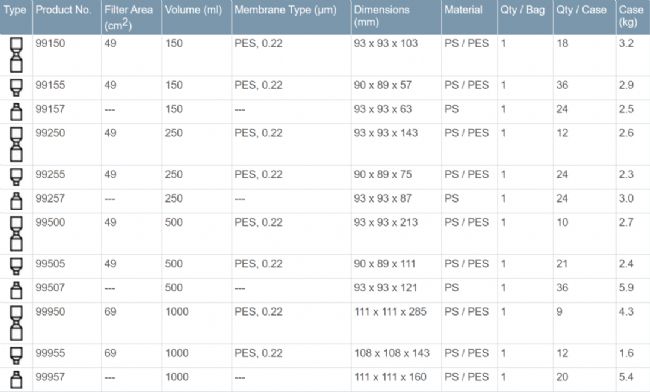Click the Material column header
The image size is (650, 392).
tap(463, 10)
